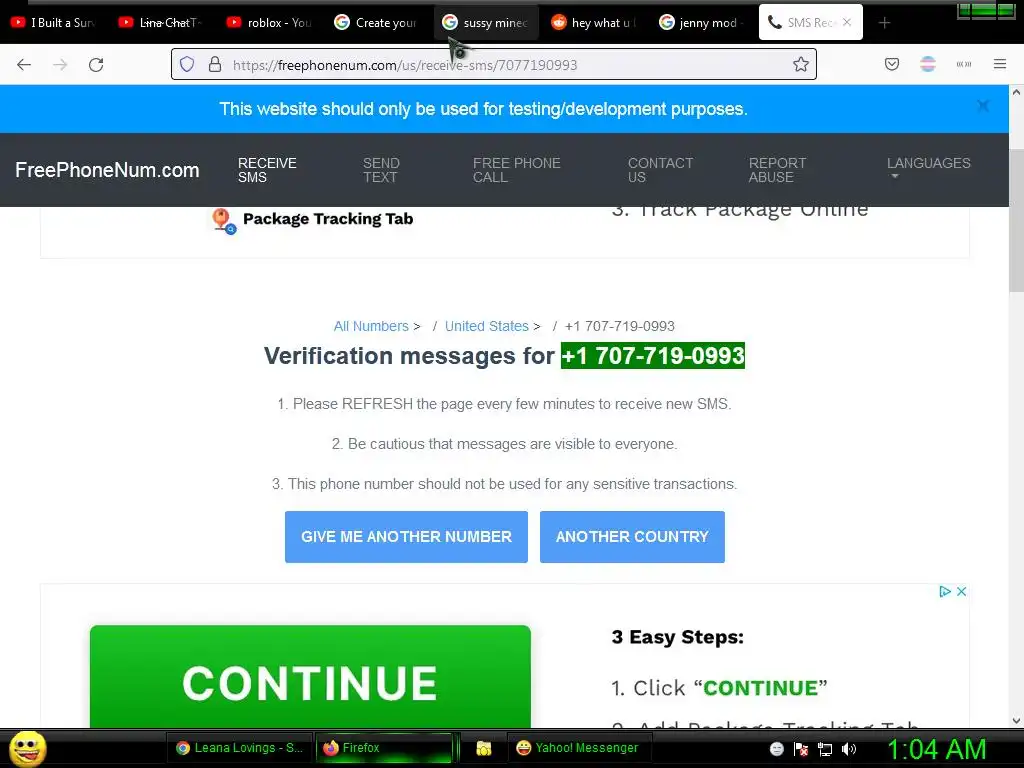
Task: Open the REPORT ABUSE nav item
Action: pos(777,170)
